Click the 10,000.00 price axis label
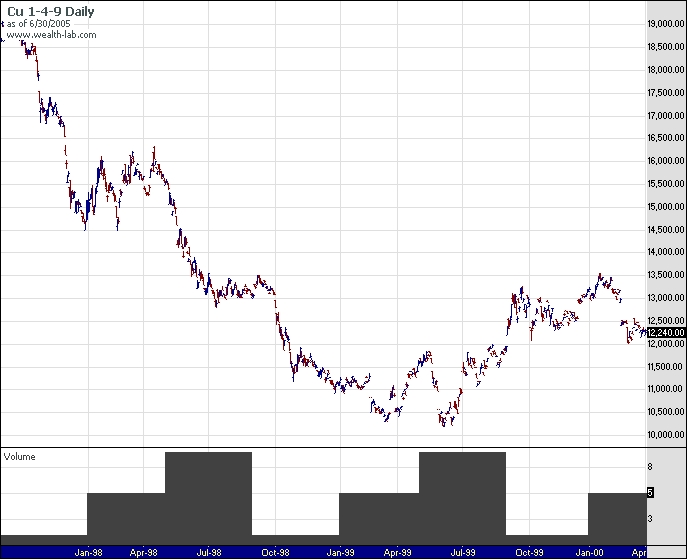 665,435
